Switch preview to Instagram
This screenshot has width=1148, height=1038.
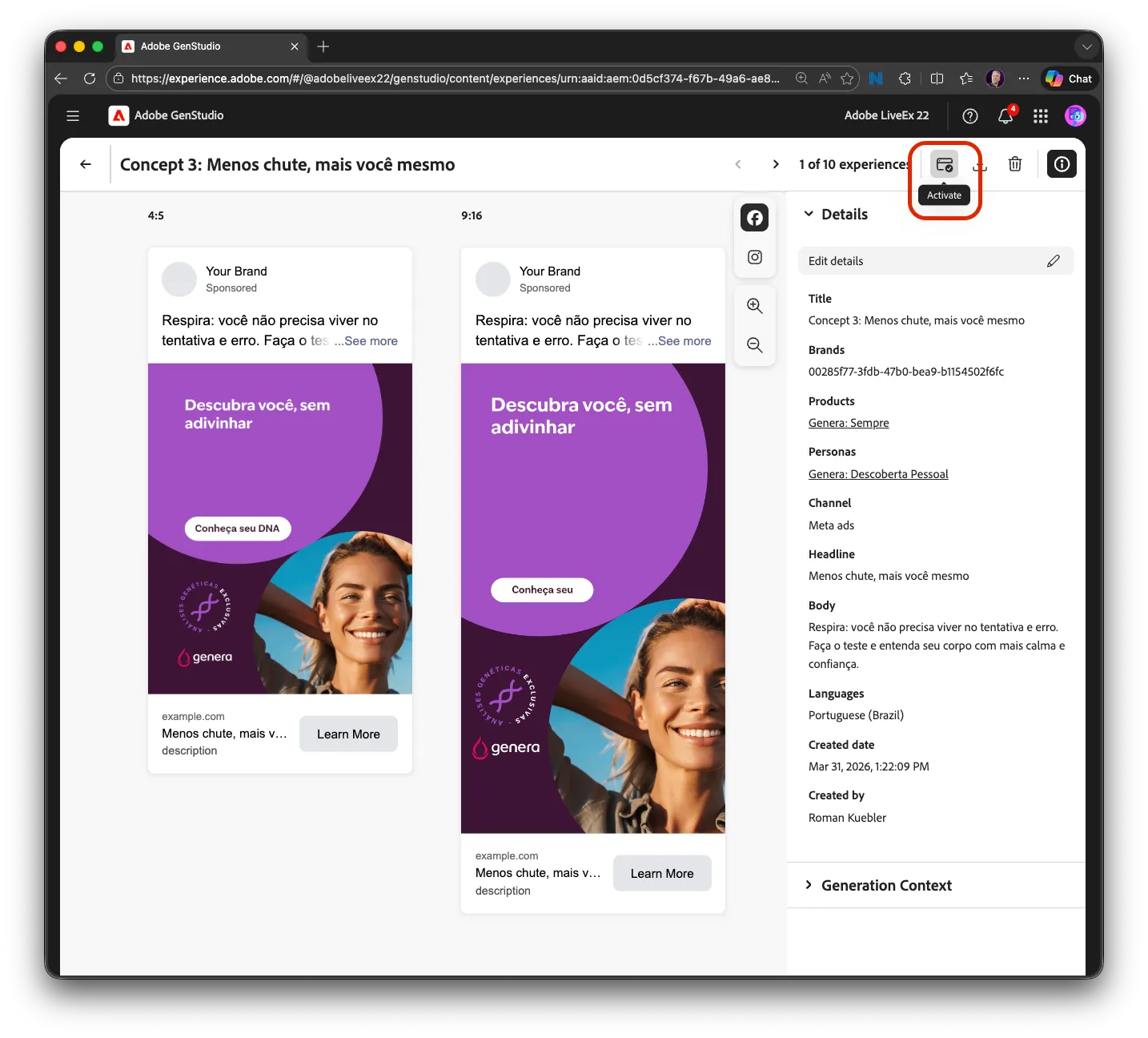tap(754, 257)
